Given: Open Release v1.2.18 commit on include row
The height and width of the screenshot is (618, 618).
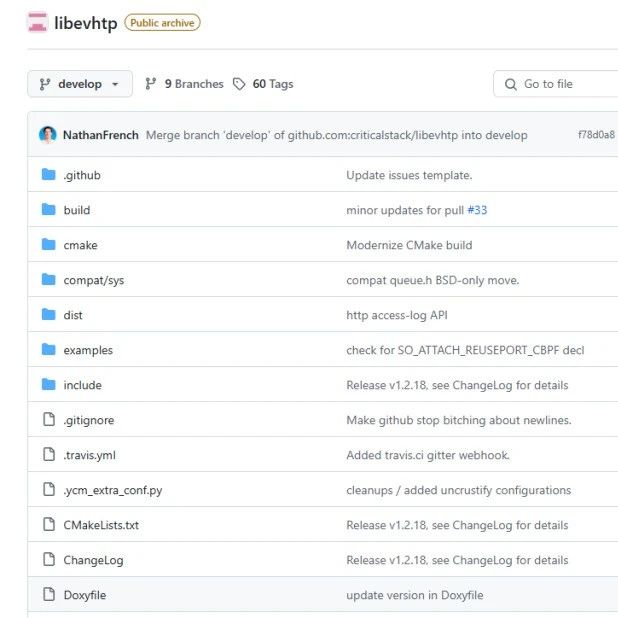Looking at the screenshot, I should (x=457, y=385).
